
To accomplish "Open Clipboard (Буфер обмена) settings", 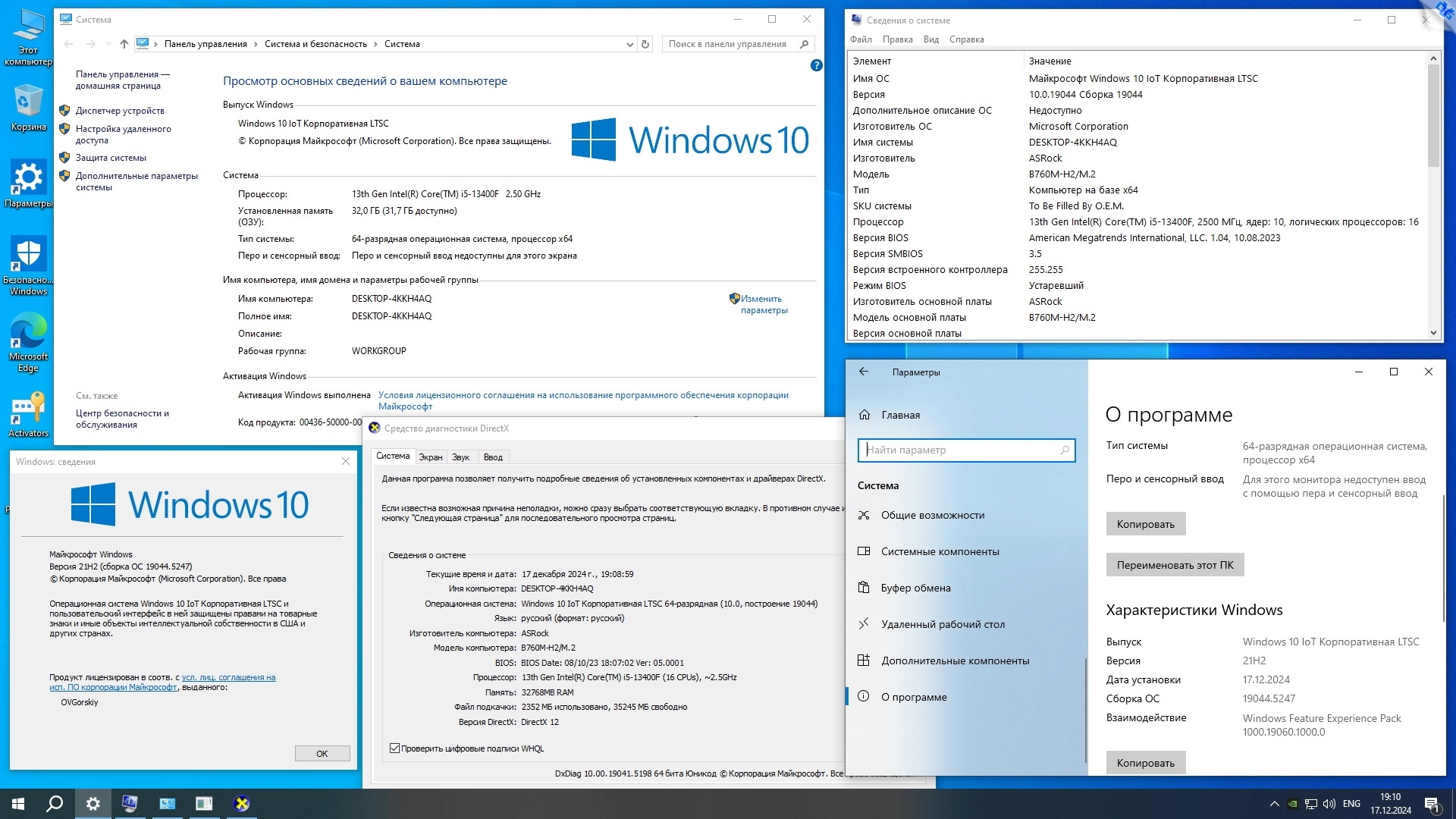I will tap(915, 588).
